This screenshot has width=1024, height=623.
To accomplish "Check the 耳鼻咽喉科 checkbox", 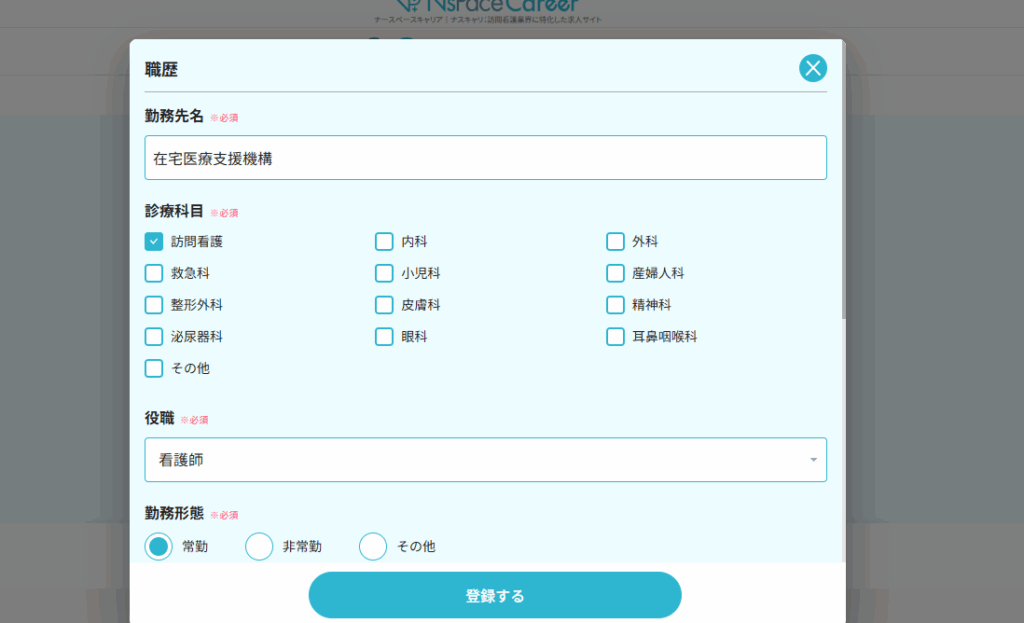I will pos(615,337).
